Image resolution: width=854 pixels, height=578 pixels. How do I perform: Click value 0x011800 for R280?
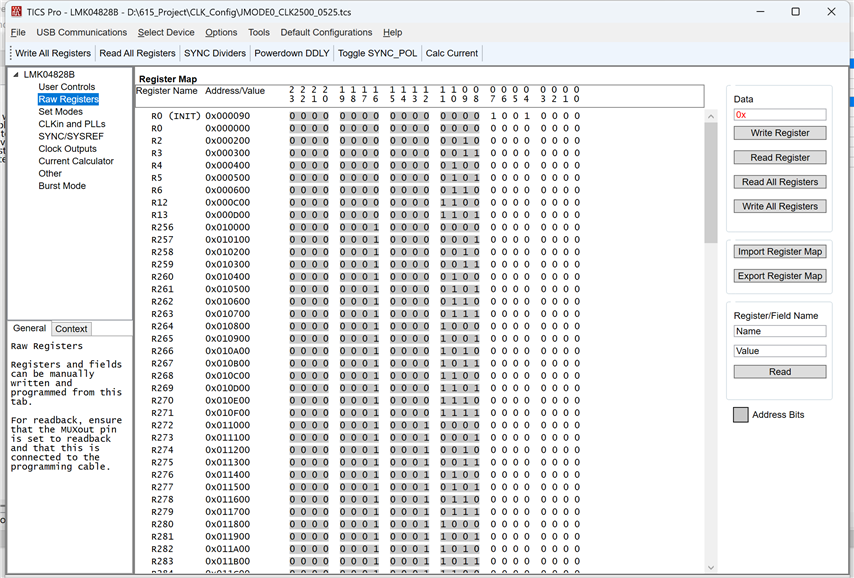coord(228,525)
